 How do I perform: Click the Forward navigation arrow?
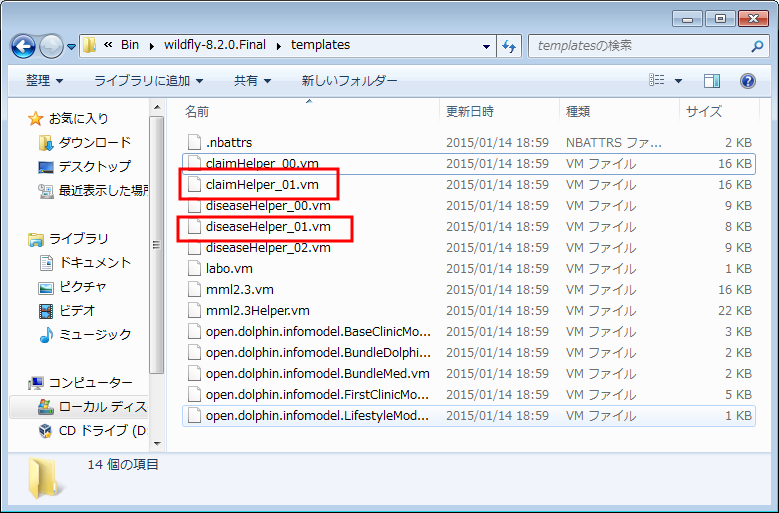tap(51, 47)
